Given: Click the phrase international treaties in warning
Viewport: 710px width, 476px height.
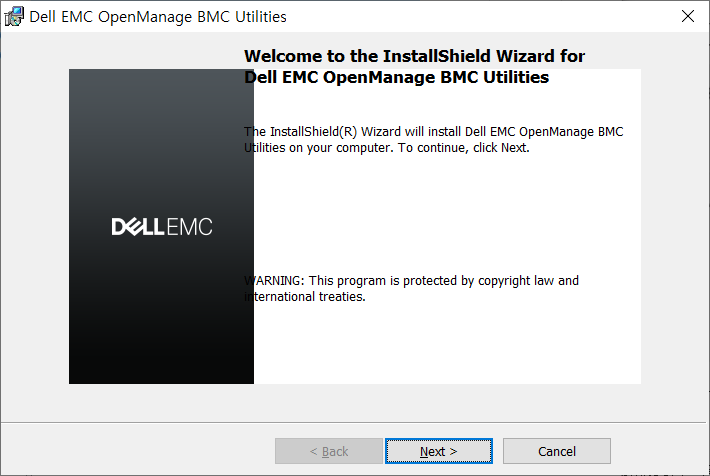Looking at the screenshot, I should click(x=304, y=297).
